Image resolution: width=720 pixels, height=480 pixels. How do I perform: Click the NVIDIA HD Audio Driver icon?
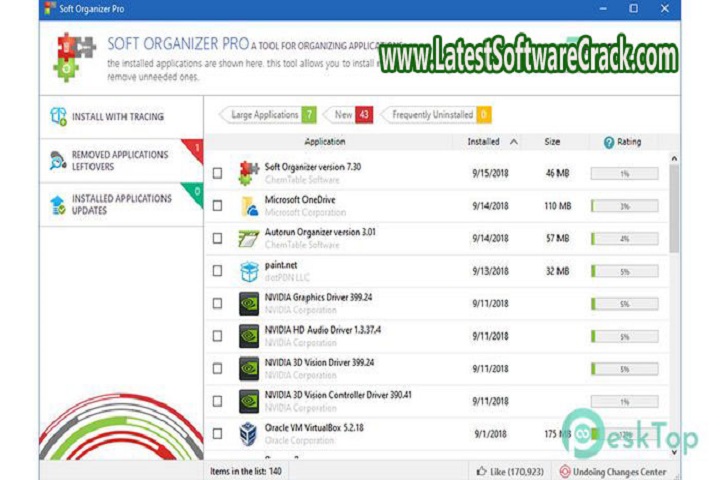[249, 336]
